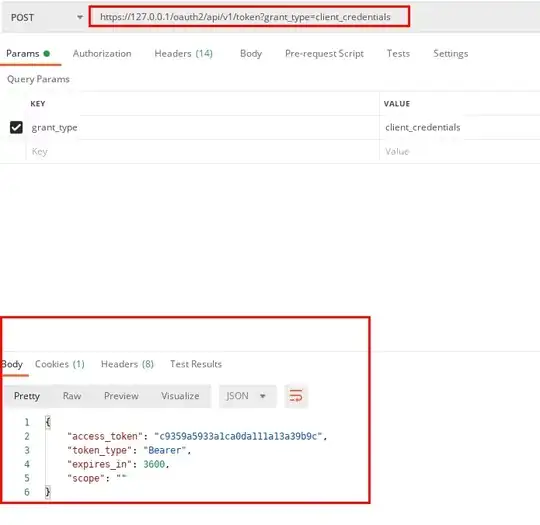The image size is (540, 525).
Task: Switch to the Params tab
Action: click(28, 54)
